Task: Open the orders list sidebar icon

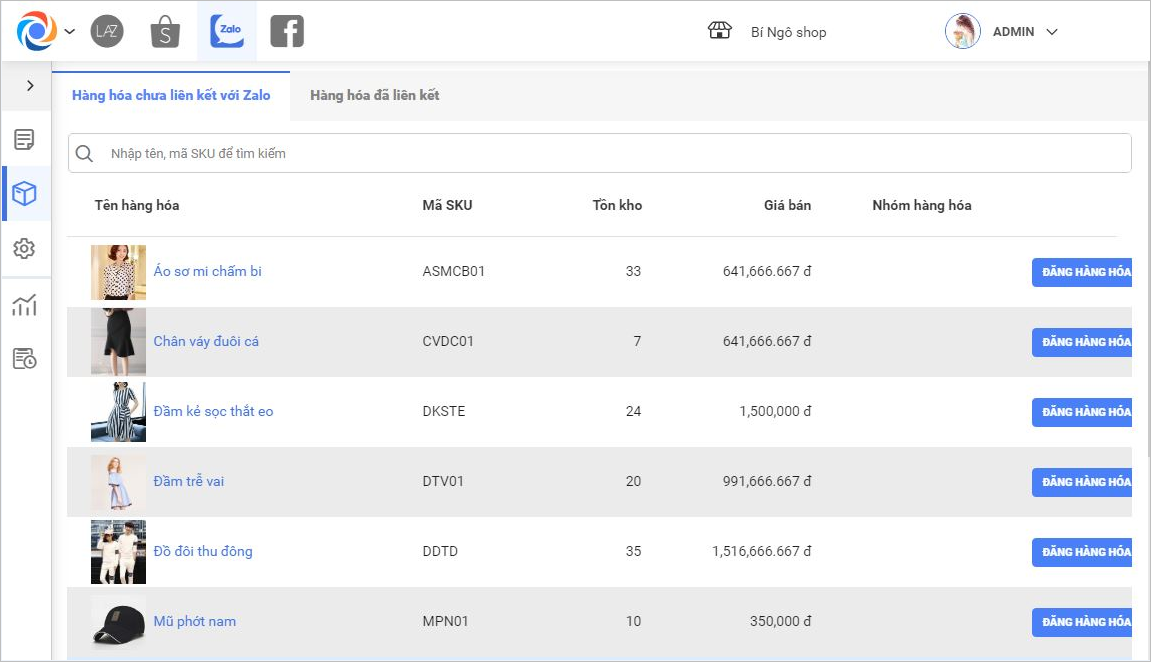Action: tap(25, 139)
